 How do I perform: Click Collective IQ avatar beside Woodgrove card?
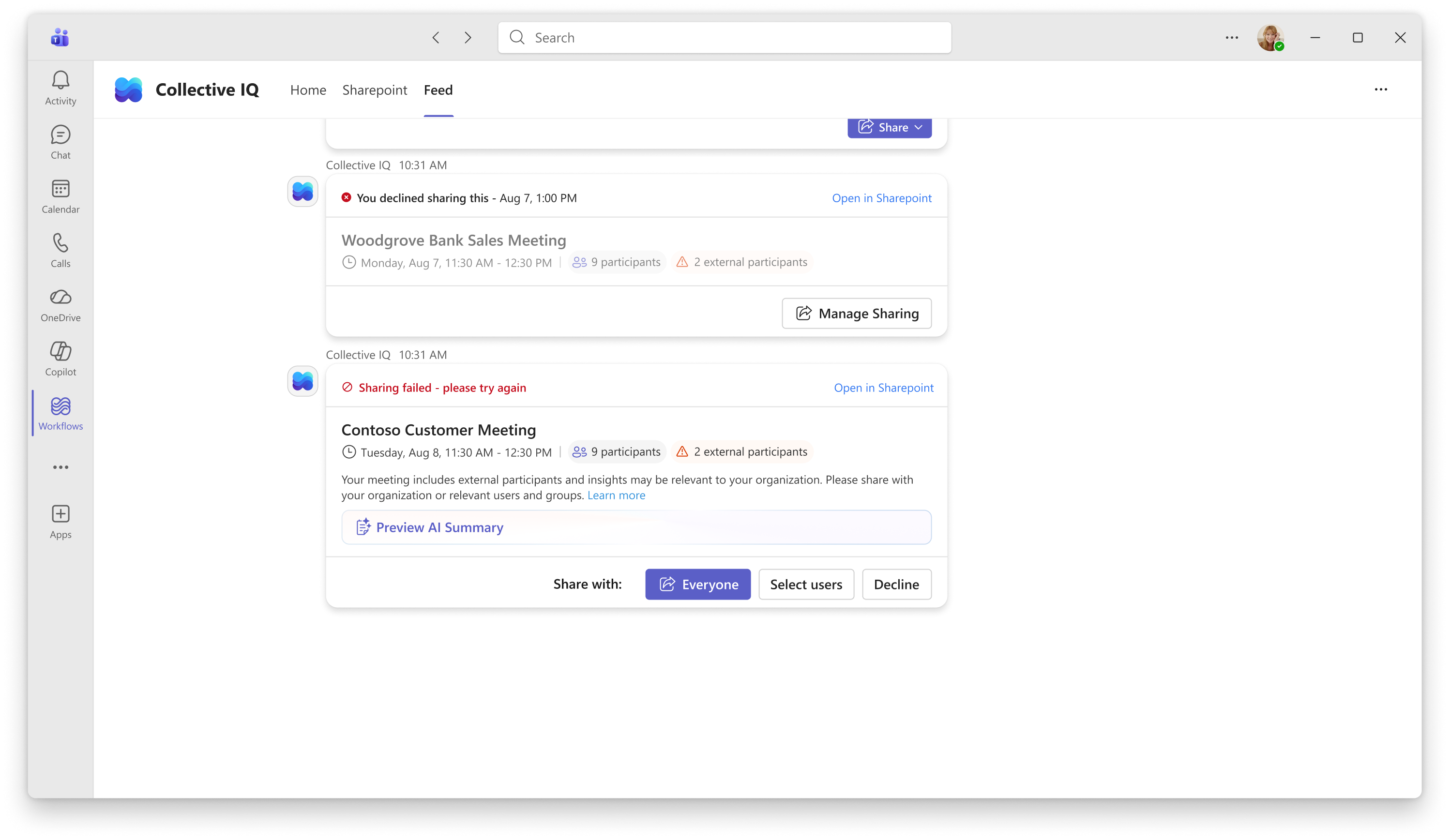click(302, 191)
